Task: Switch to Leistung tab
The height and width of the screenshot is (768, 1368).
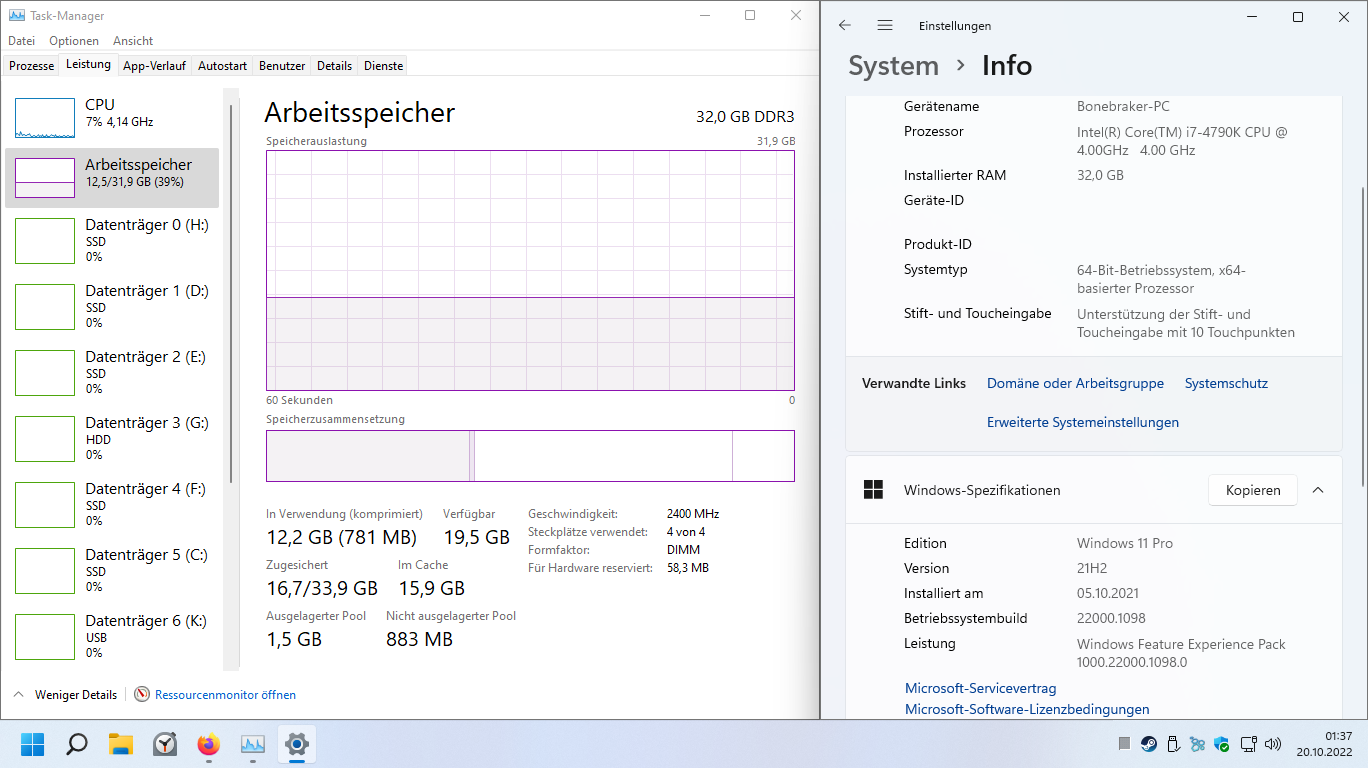Action: coord(88,64)
